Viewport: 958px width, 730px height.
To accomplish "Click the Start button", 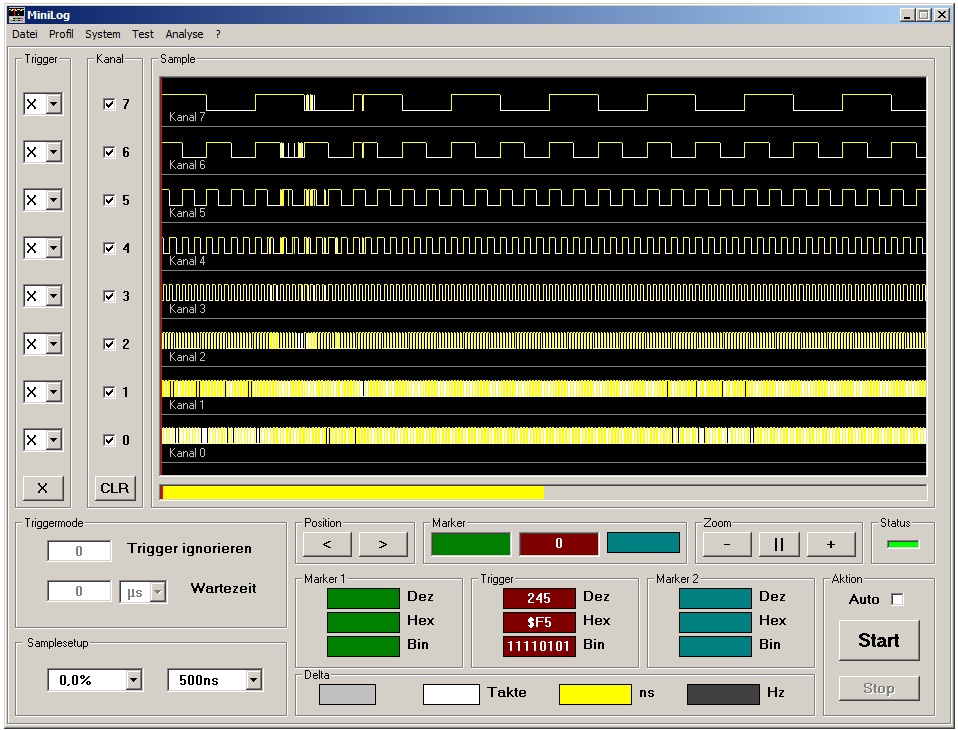I will tap(879, 640).
